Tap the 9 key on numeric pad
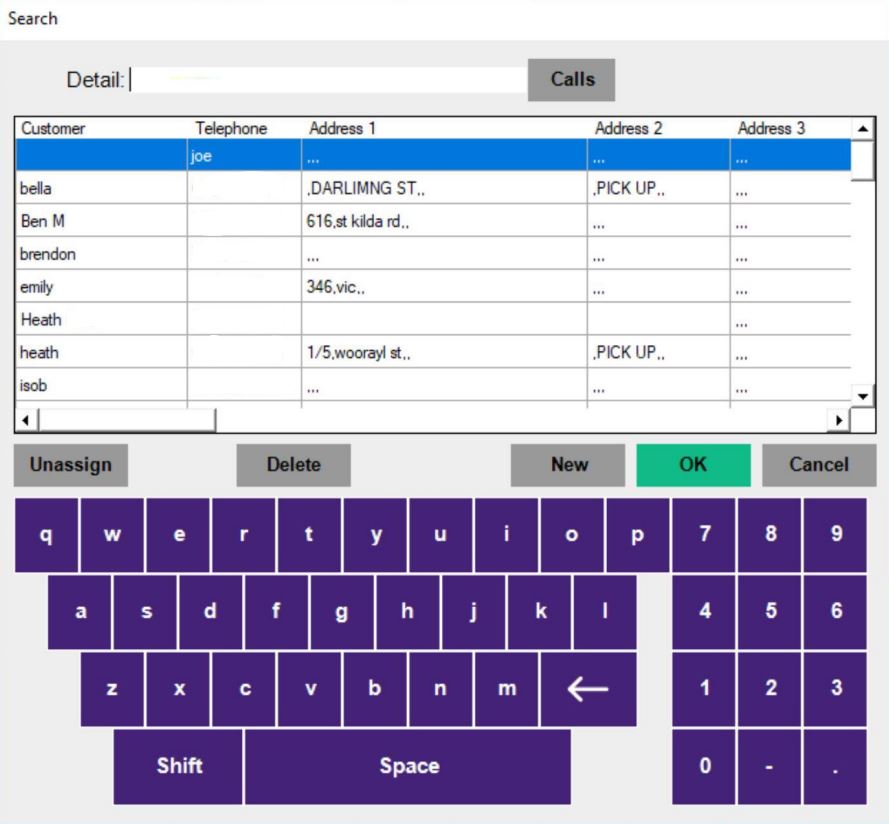 [836, 535]
